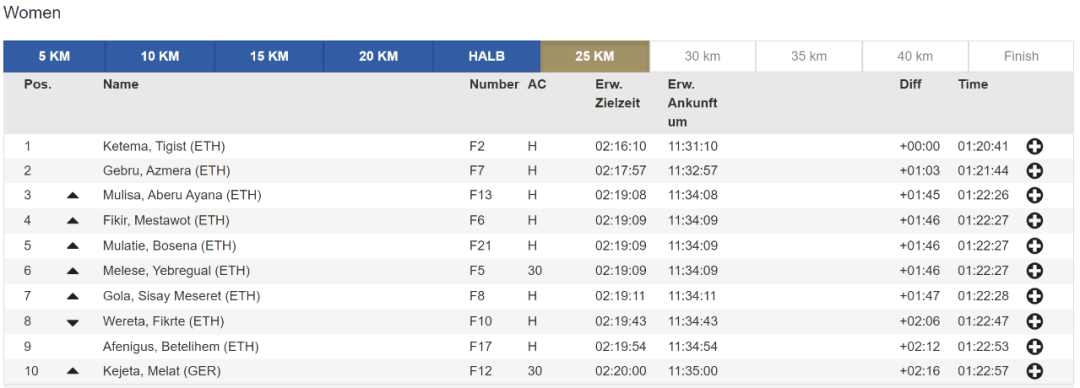Click up arrow beside position 3
The height and width of the screenshot is (388, 1080).
coord(73,196)
